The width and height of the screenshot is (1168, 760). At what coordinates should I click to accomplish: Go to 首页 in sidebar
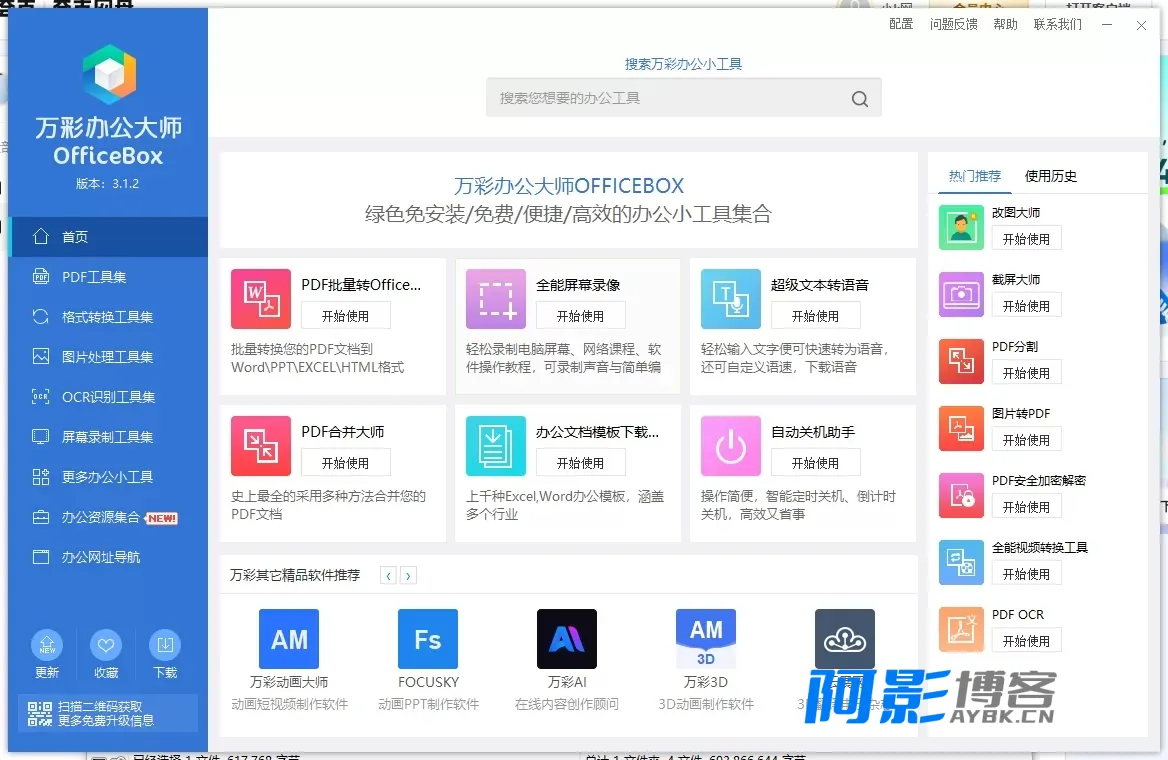coord(110,237)
